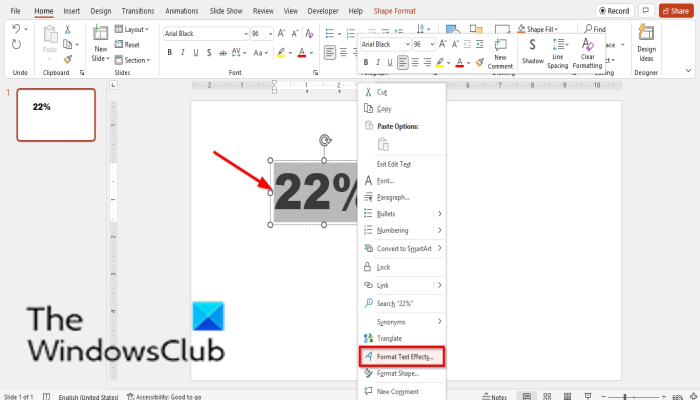The height and width of the screenshot is (400, 700).
Task: Click the Undo arrow icon
Action: point(16,29)
